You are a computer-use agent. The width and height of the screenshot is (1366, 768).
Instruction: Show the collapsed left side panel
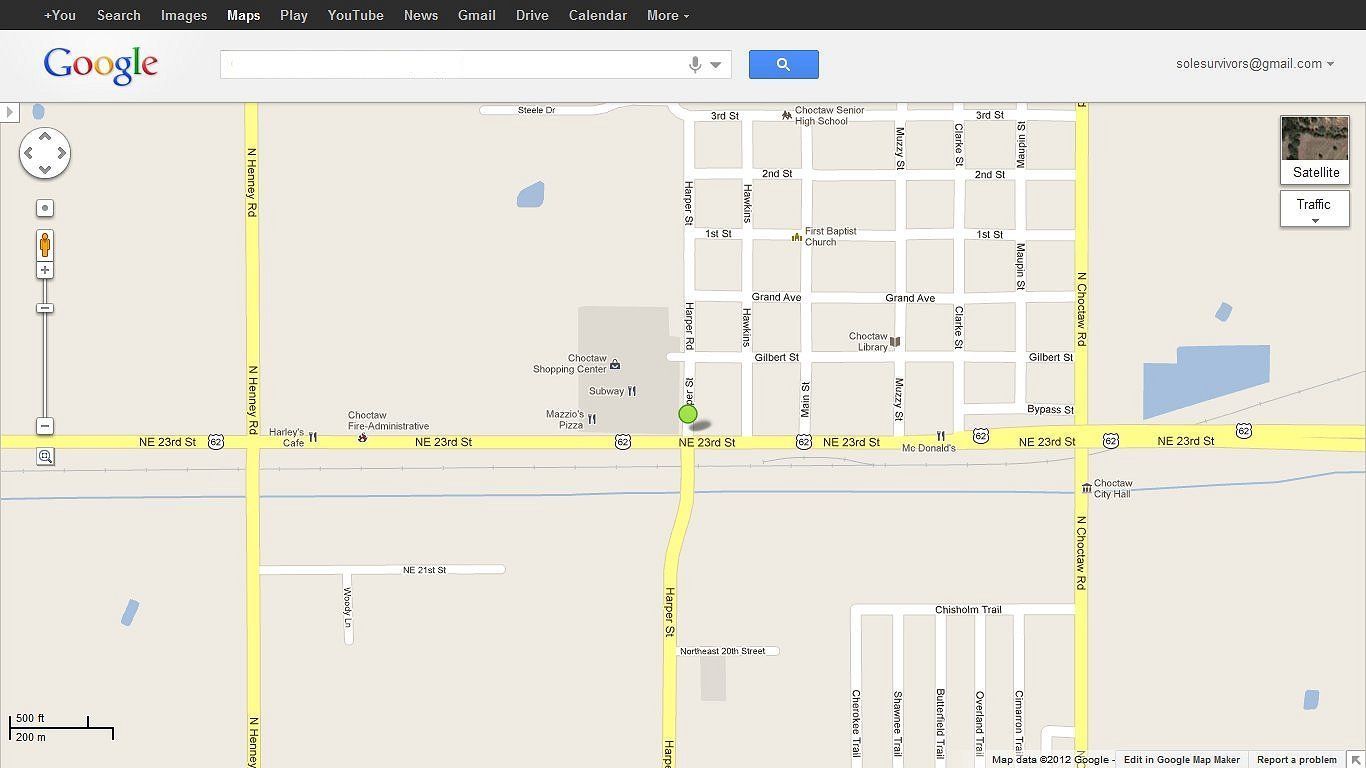click(x=9, y=111)
